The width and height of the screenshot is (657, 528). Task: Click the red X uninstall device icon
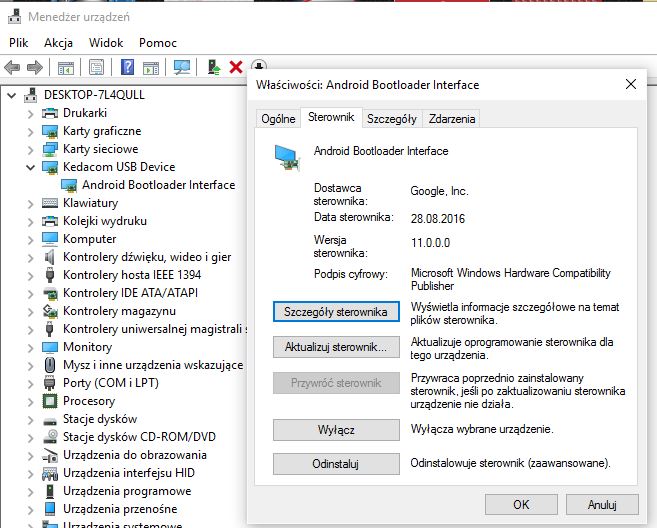236,68
